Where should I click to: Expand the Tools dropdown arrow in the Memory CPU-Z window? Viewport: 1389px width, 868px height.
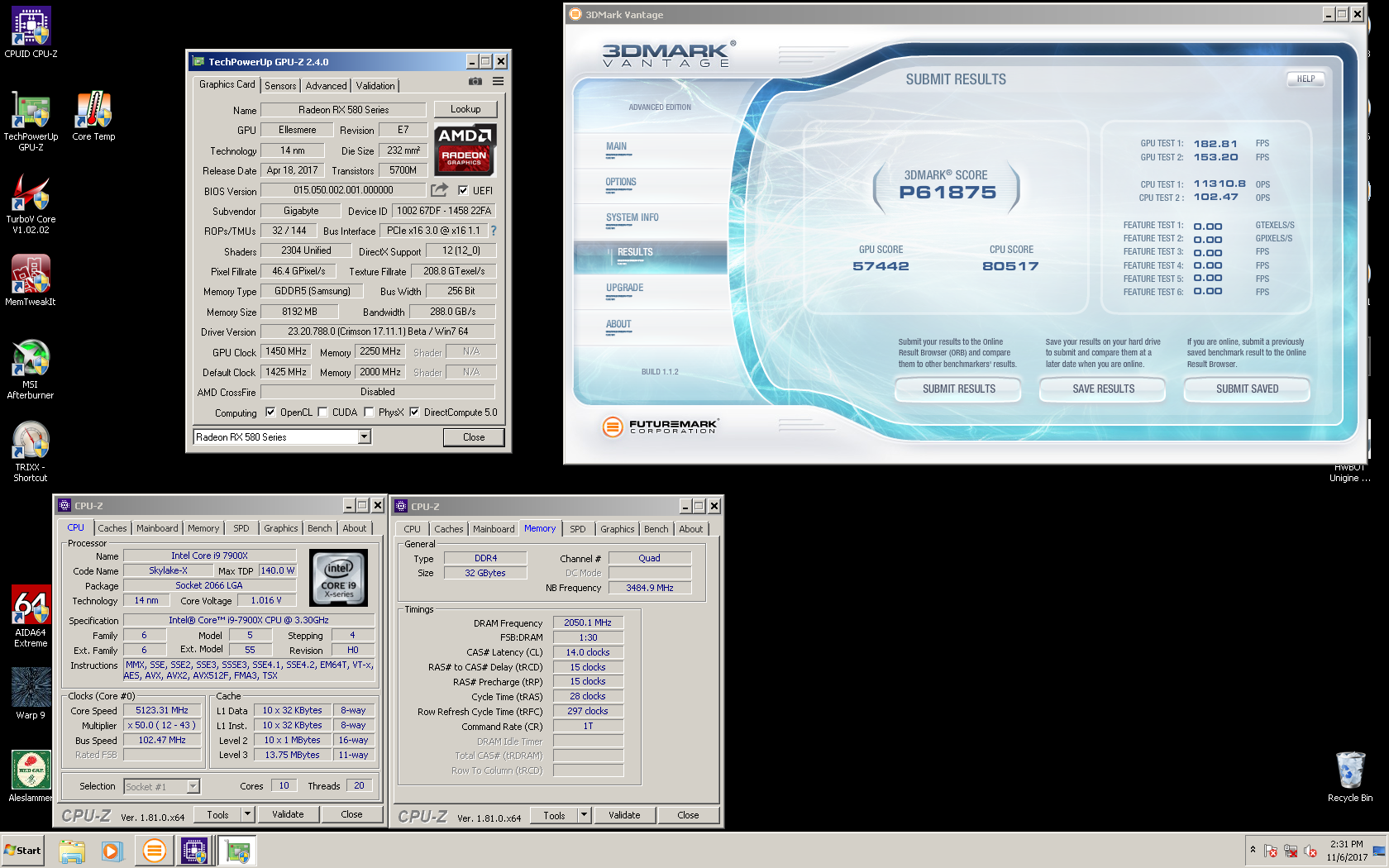584,815
